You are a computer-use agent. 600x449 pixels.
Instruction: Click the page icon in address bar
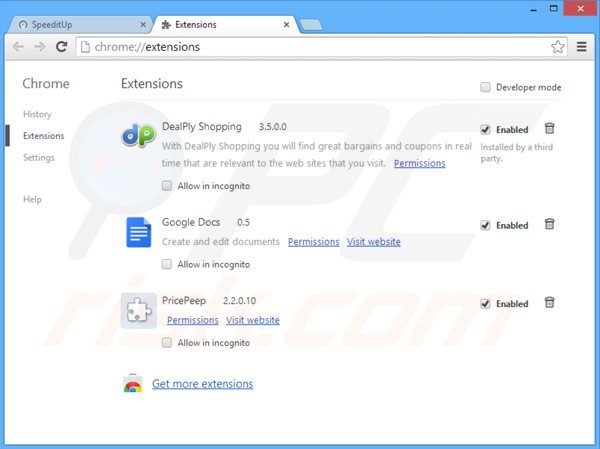click(85, 47)
